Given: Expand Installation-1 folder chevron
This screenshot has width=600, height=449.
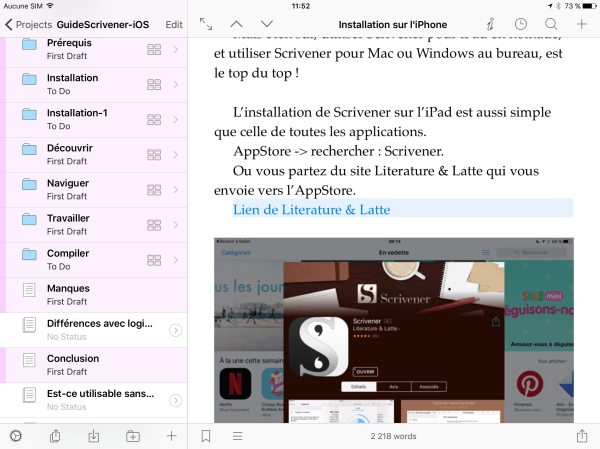Looking at the screenshot, I should pyautogui.click(x=176, y=120).
